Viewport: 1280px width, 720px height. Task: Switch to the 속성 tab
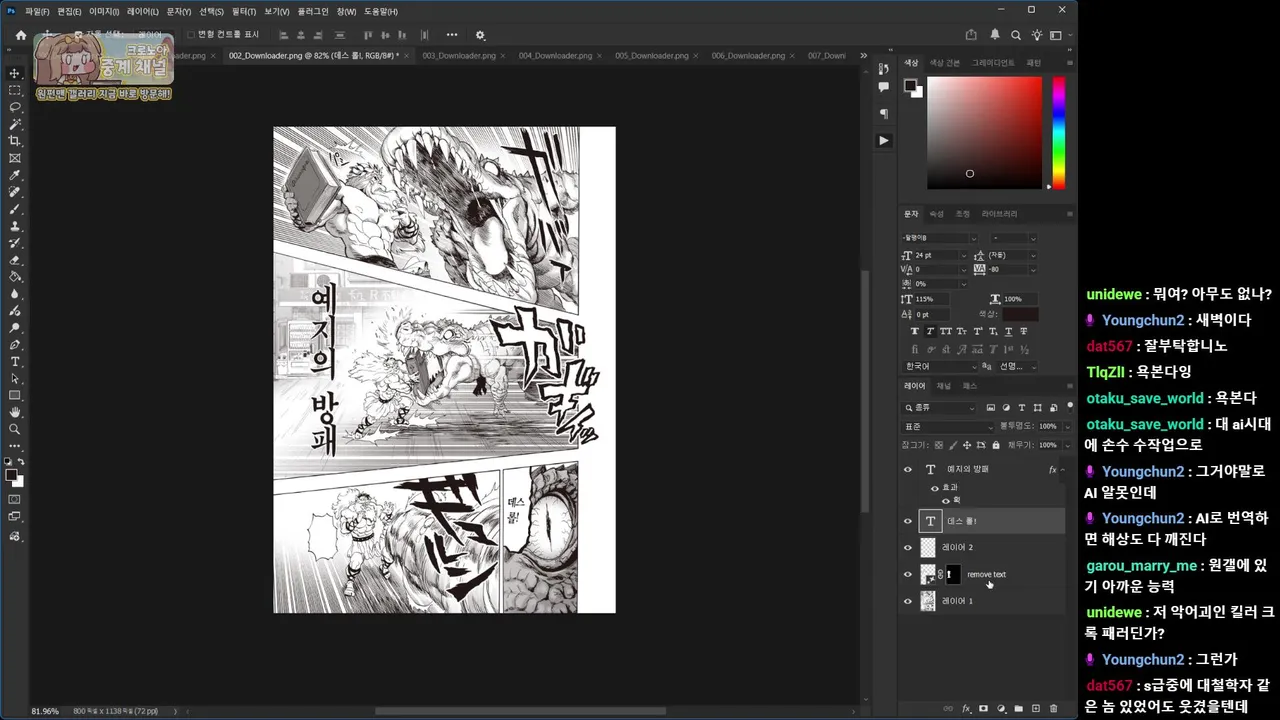tap(936, 214)
